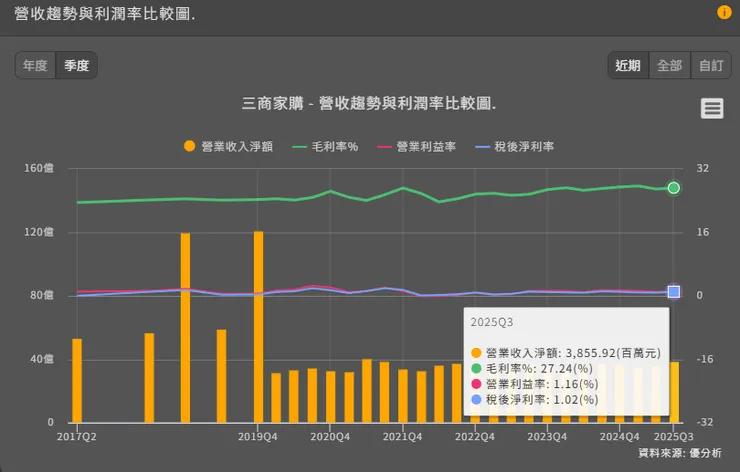740x472 pixels.
Task: Select the 全部 full range
Action: click(x=670, y=65)
